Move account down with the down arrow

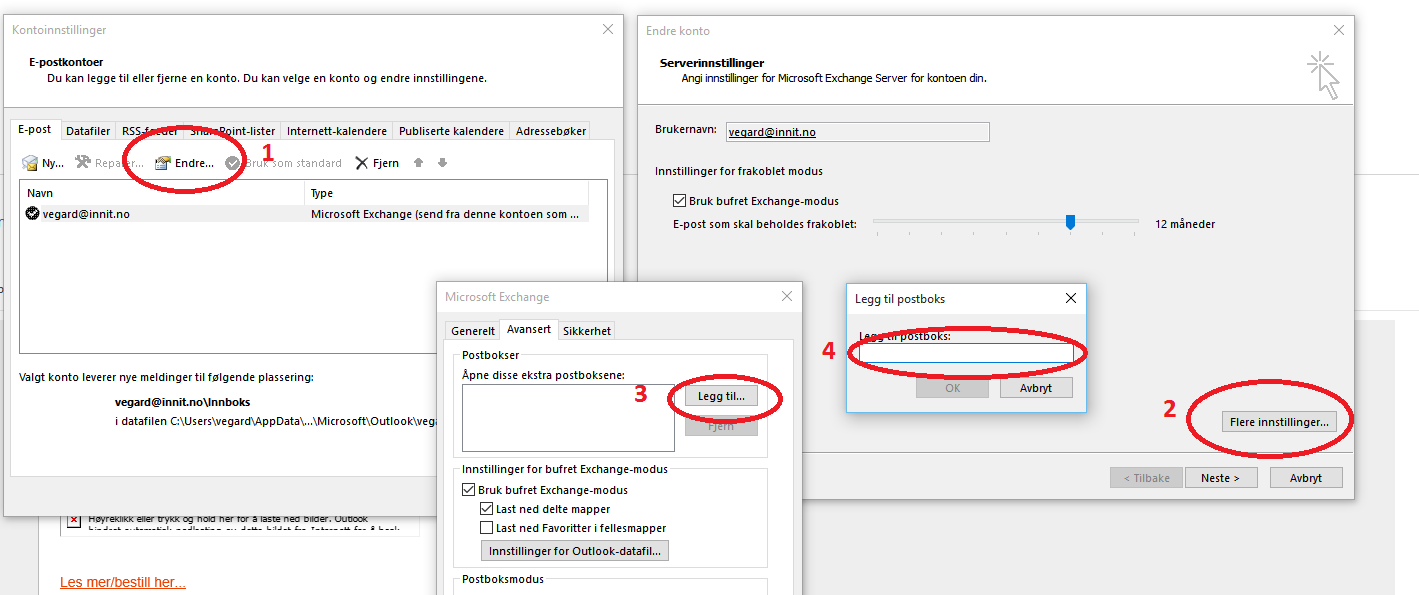[x=442, y=163]
